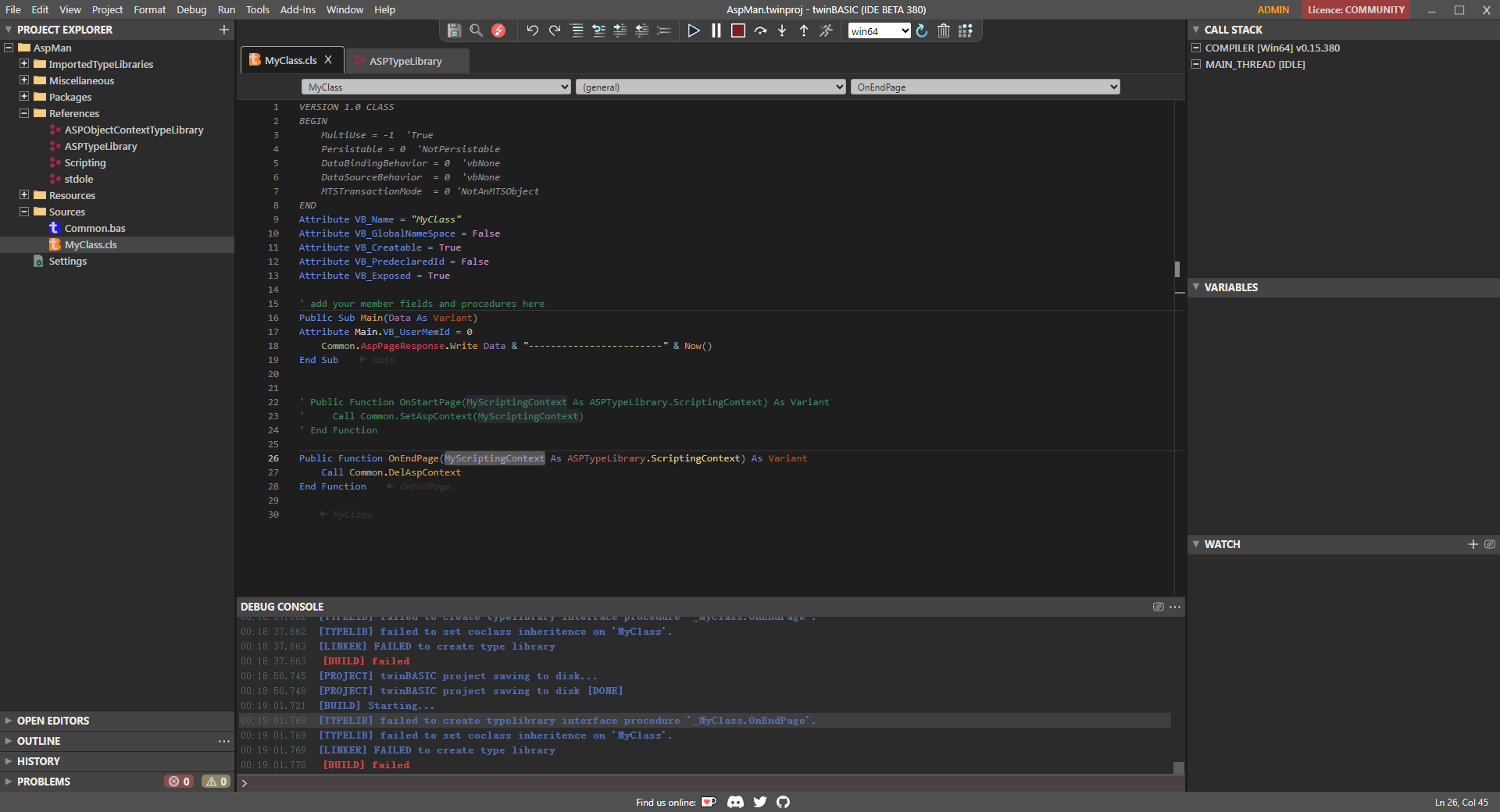Close the MyClass.cls tab
This screenshot has width=1500, height=812.
[x=329, y=59]
